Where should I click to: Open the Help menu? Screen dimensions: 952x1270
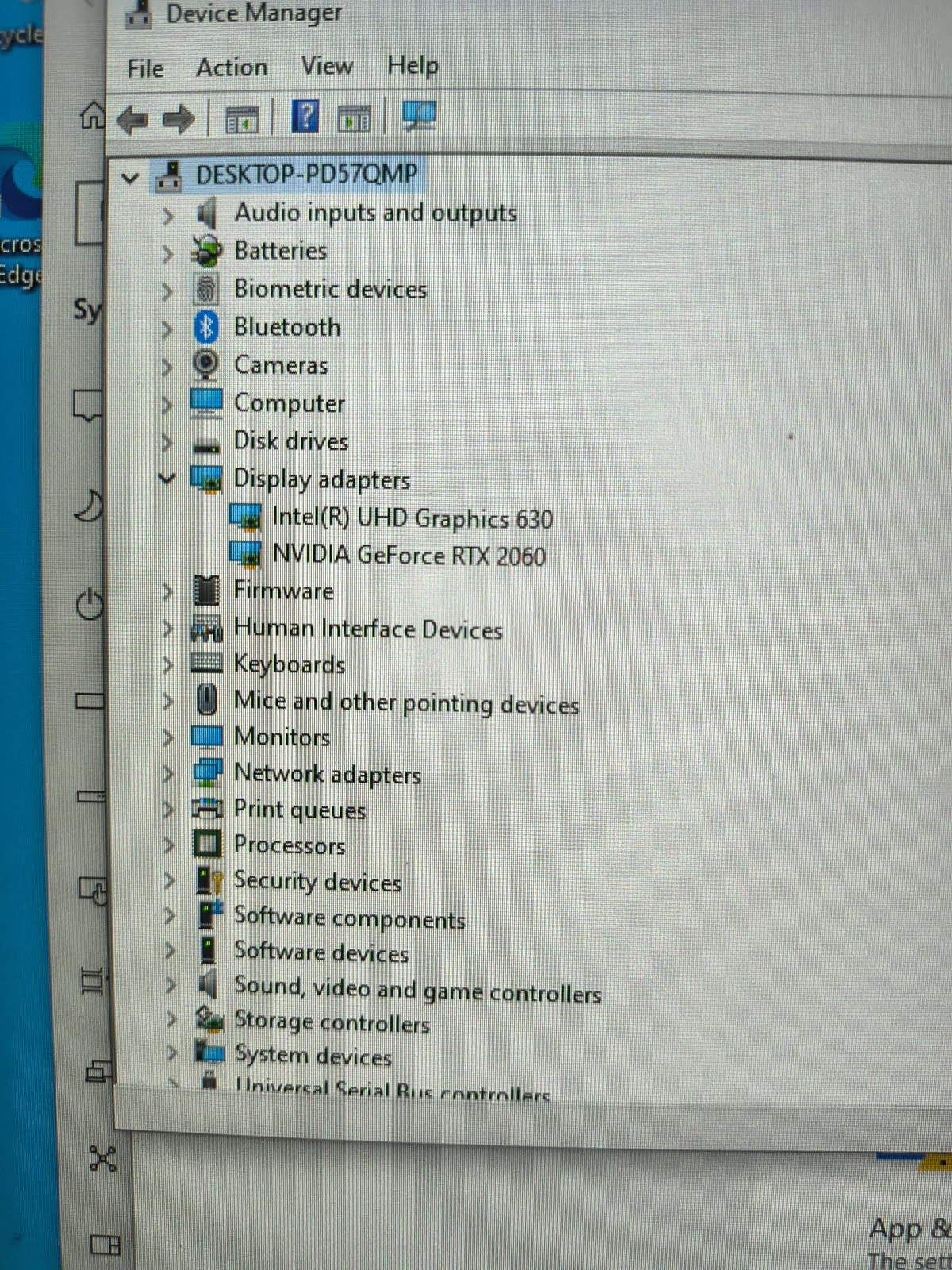pyautogui.click(x=413, y=65)
